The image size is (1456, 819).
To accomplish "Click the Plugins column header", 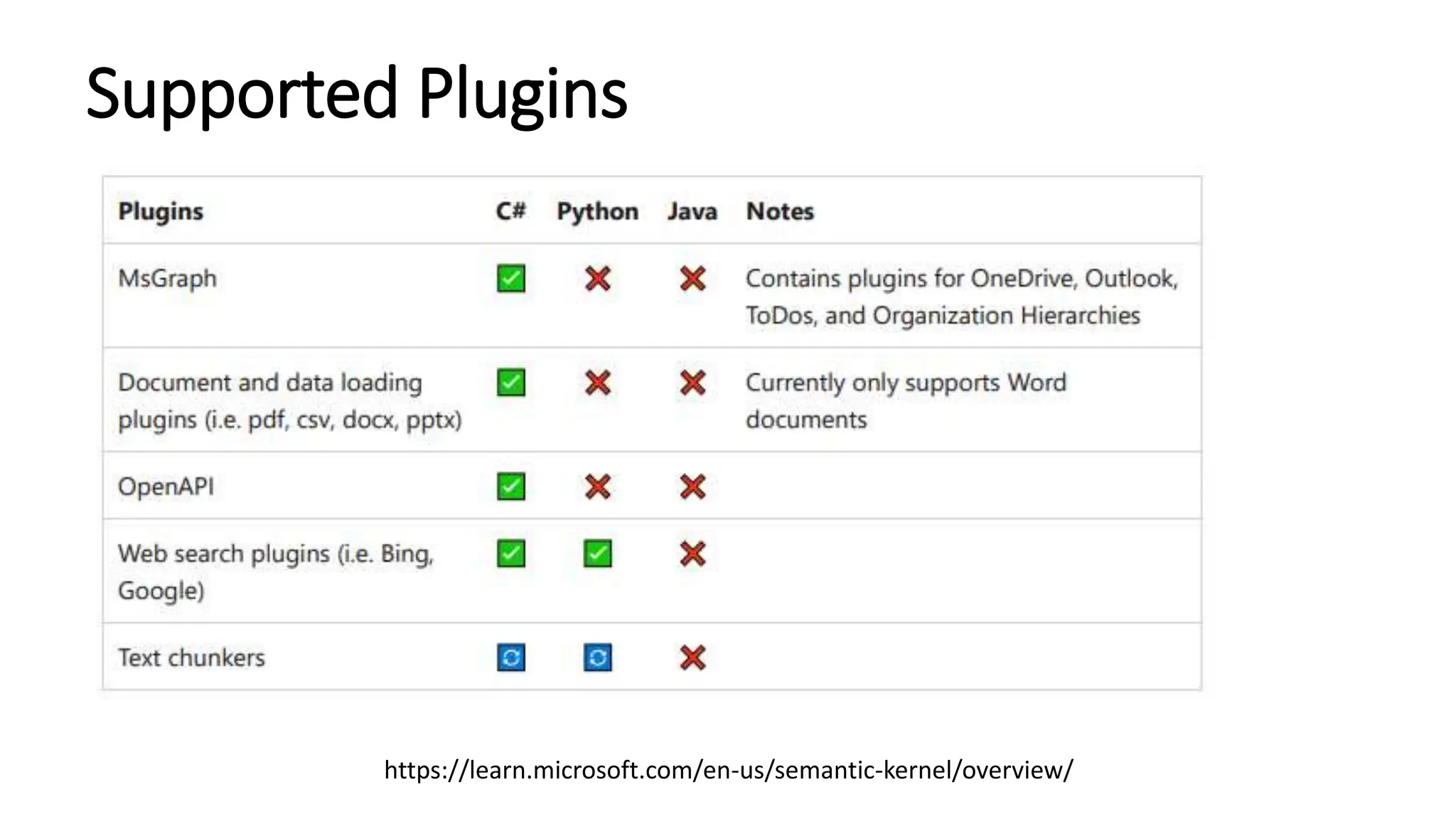I will click(161, 212).
